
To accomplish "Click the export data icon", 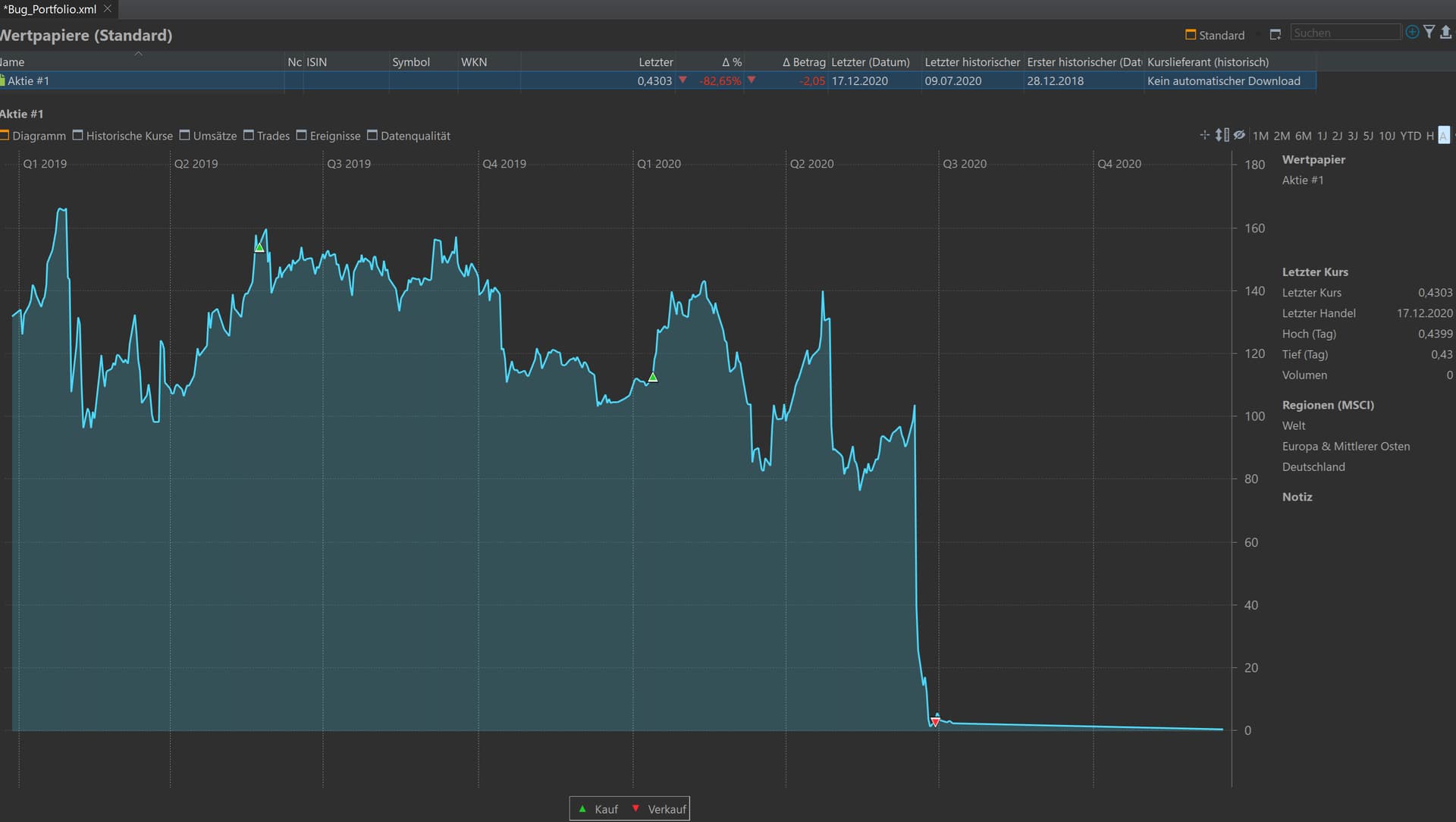I will pos(1445,32).
